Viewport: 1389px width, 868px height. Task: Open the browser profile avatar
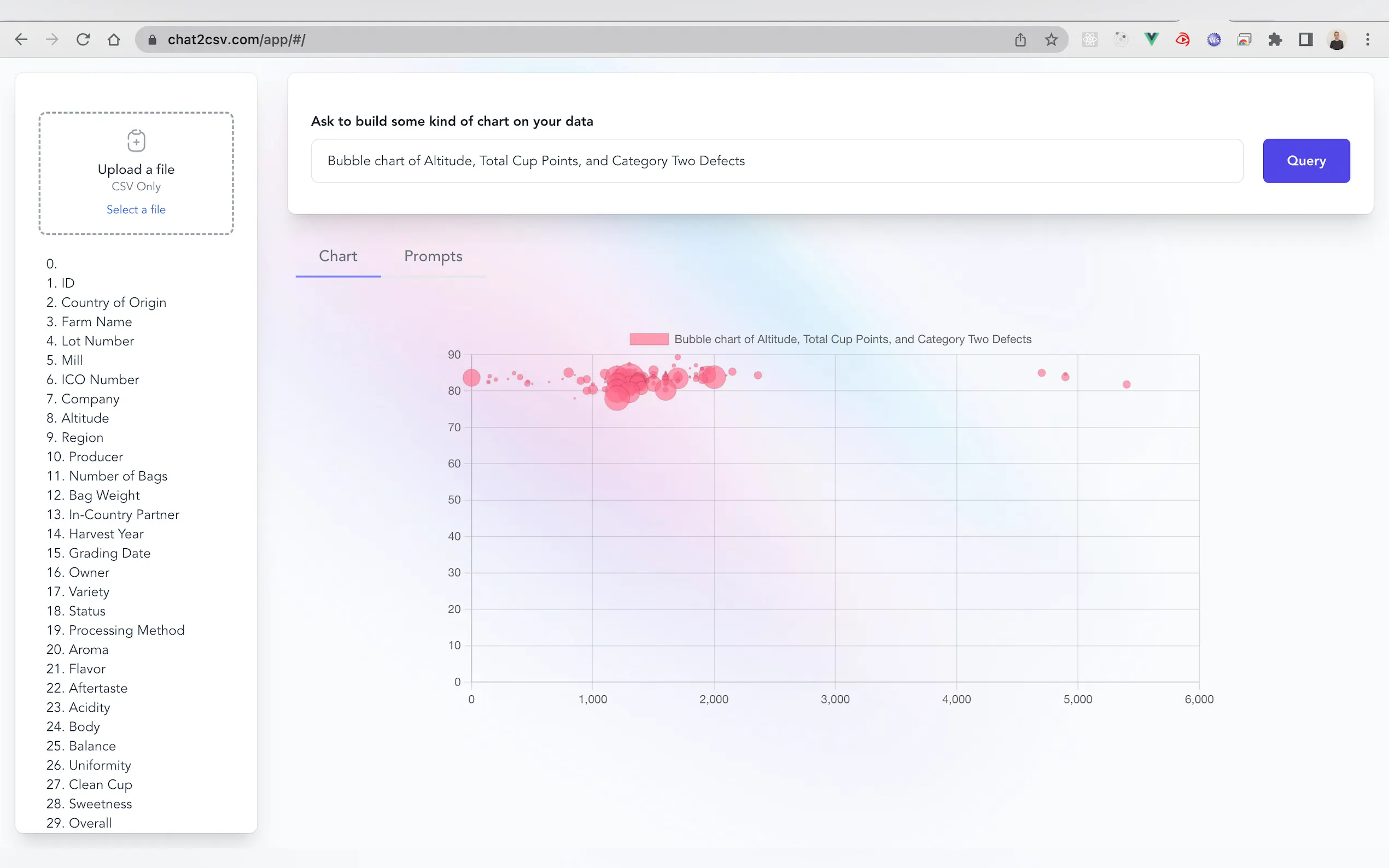1337,39
